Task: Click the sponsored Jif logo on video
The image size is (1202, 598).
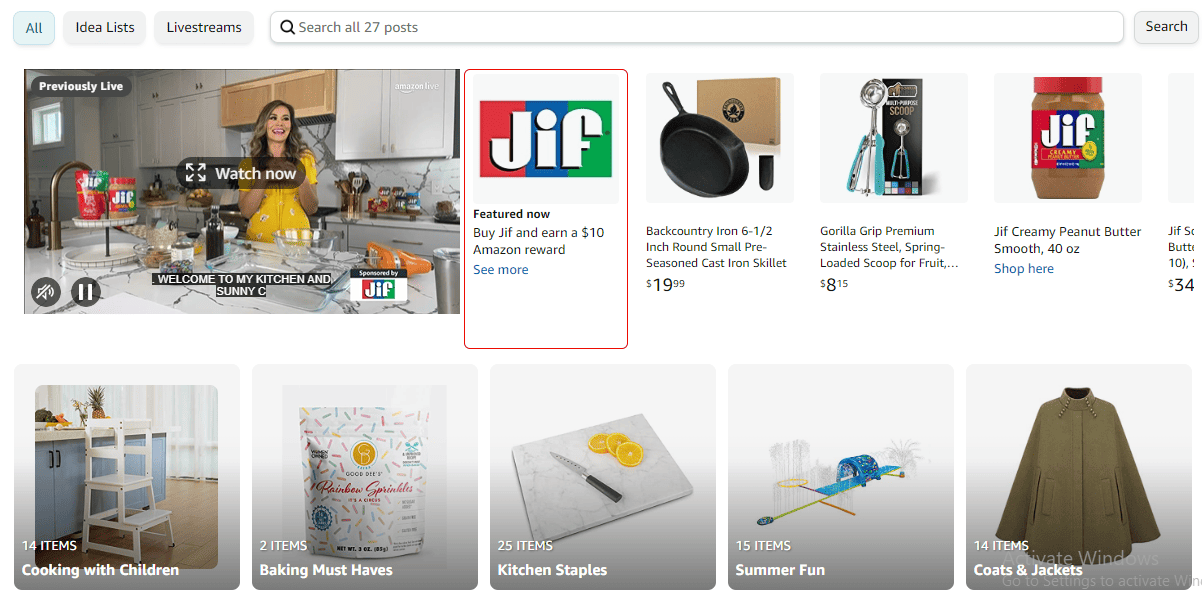Action: (379, 286)
